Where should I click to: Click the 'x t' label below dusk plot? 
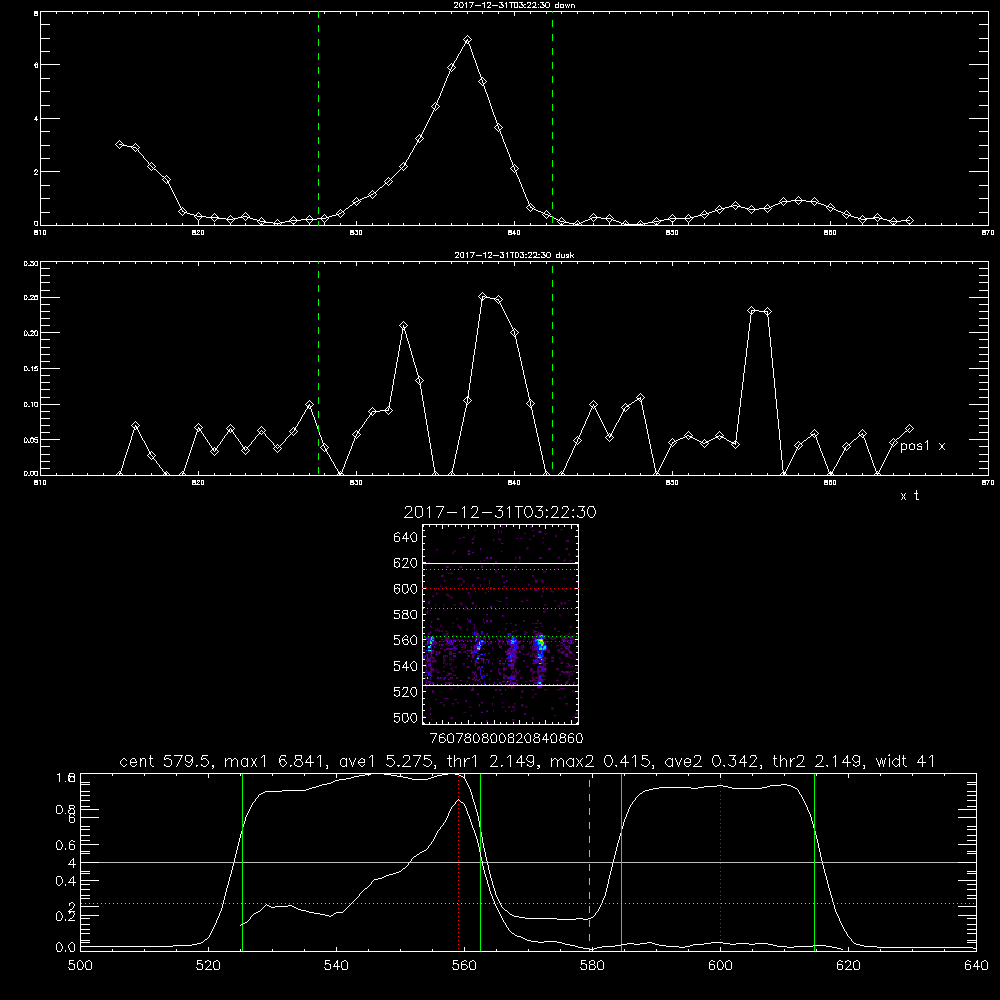tap(909, 496)
